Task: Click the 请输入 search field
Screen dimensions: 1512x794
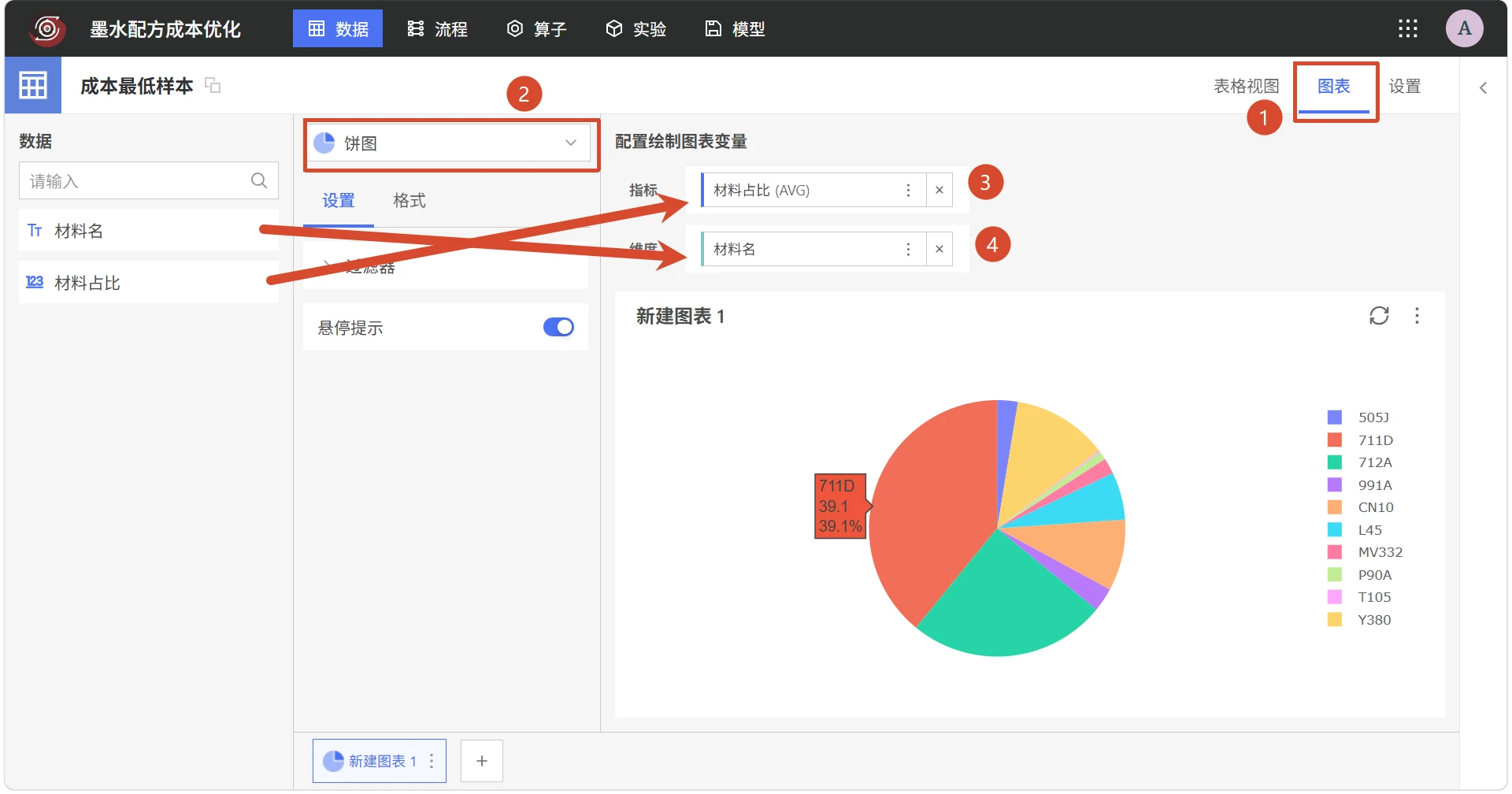Action: [x=149, y=180]
